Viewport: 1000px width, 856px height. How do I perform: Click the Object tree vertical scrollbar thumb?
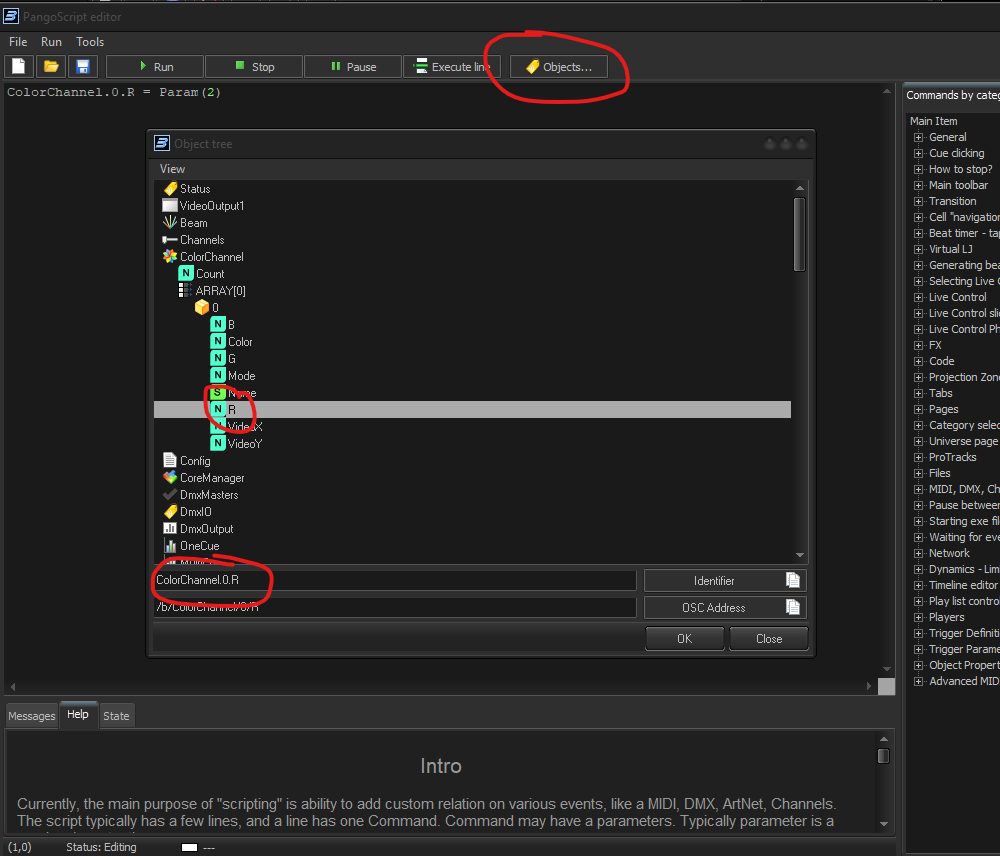799,234
